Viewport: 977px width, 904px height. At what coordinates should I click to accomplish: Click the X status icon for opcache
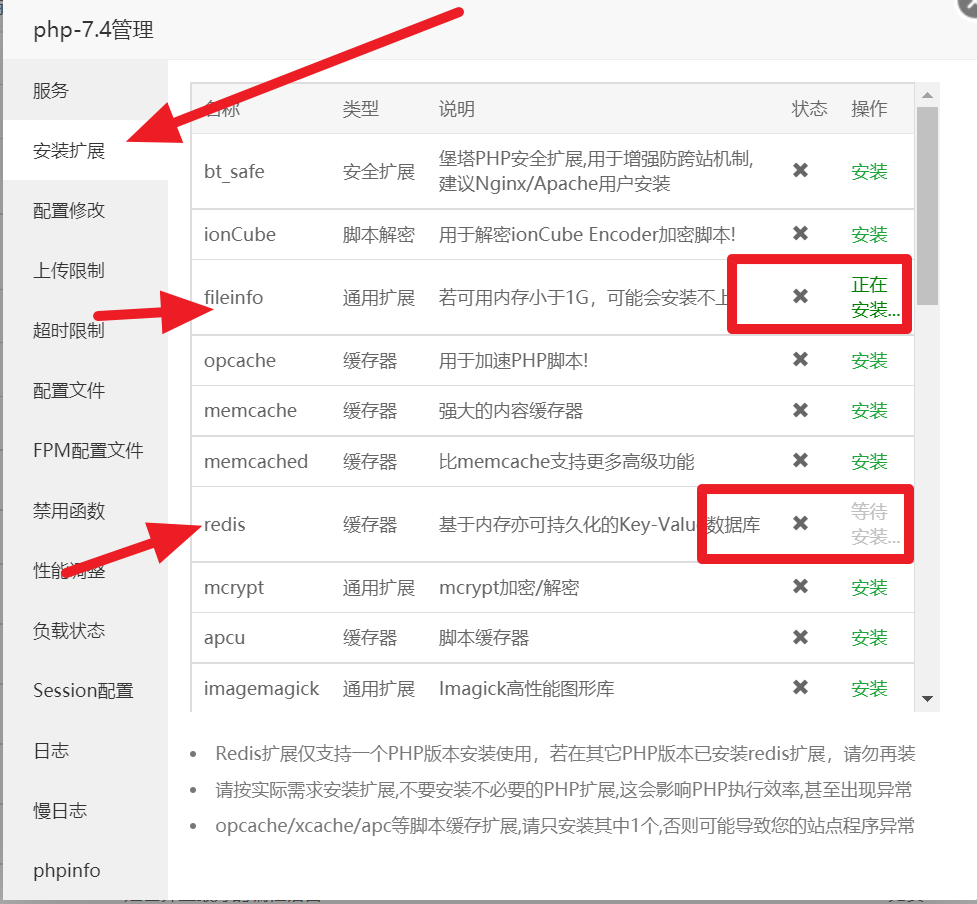(x=800, y=360)
